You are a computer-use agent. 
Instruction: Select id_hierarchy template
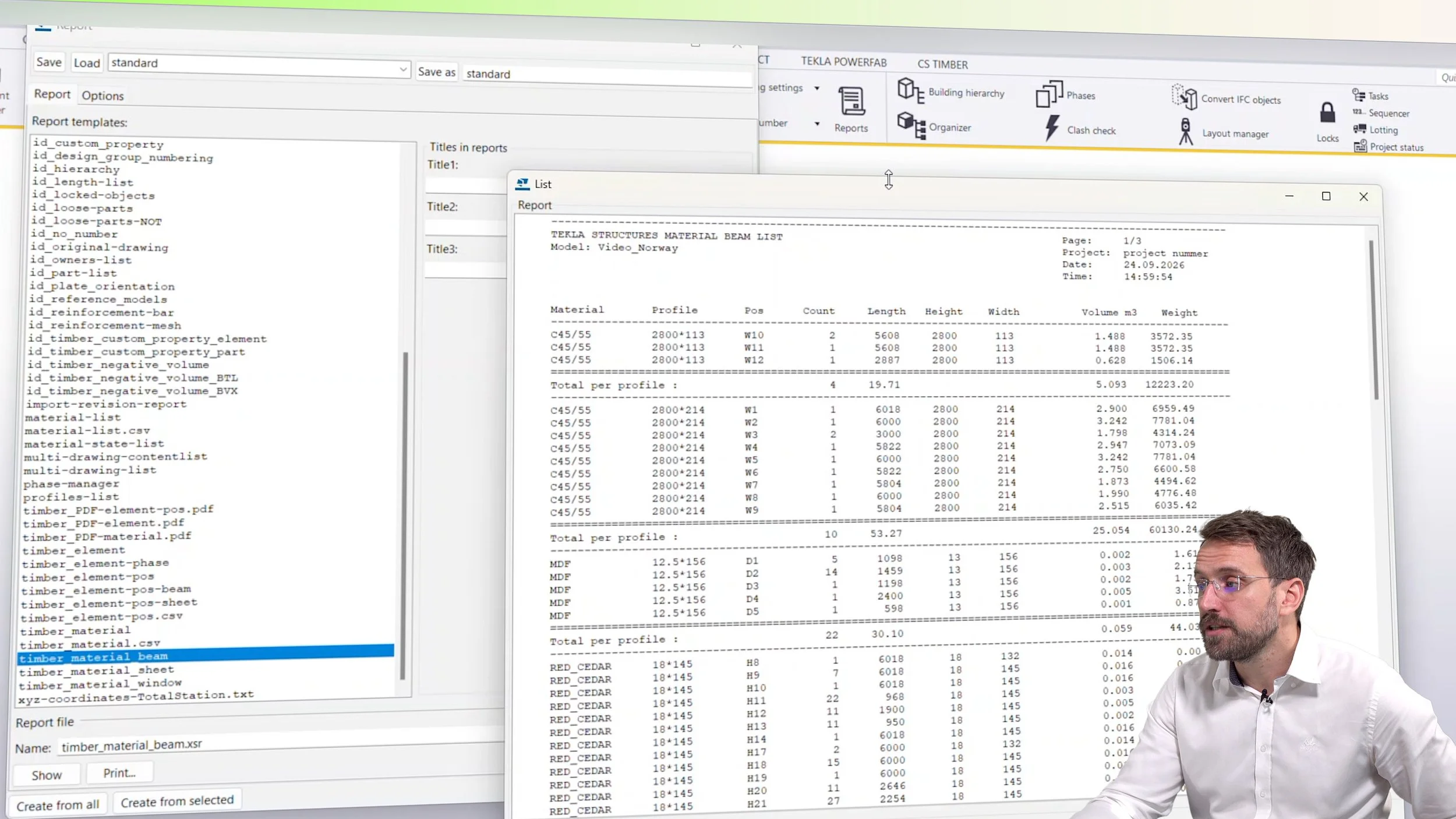[76, 169]
